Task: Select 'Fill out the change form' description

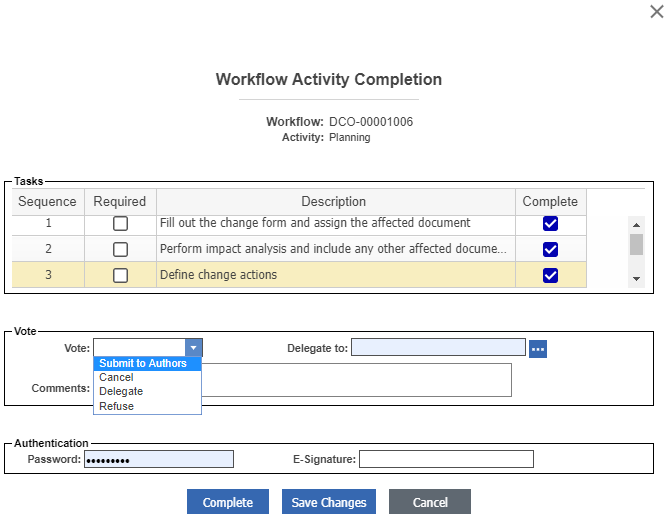Action: pyautogui.click(x=315, y=223)
